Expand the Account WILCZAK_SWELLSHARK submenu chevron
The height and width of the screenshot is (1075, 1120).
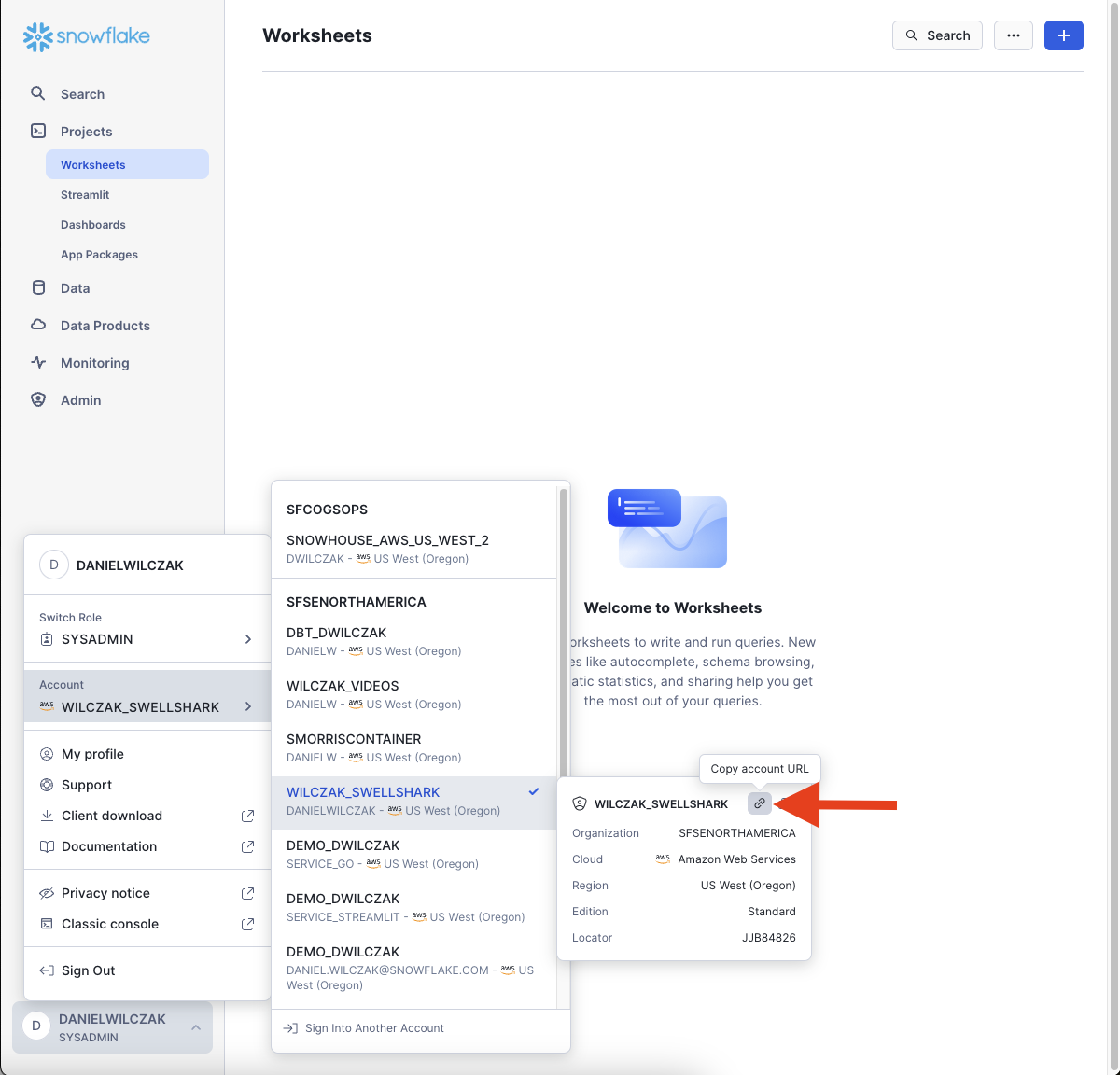(248, 706)
